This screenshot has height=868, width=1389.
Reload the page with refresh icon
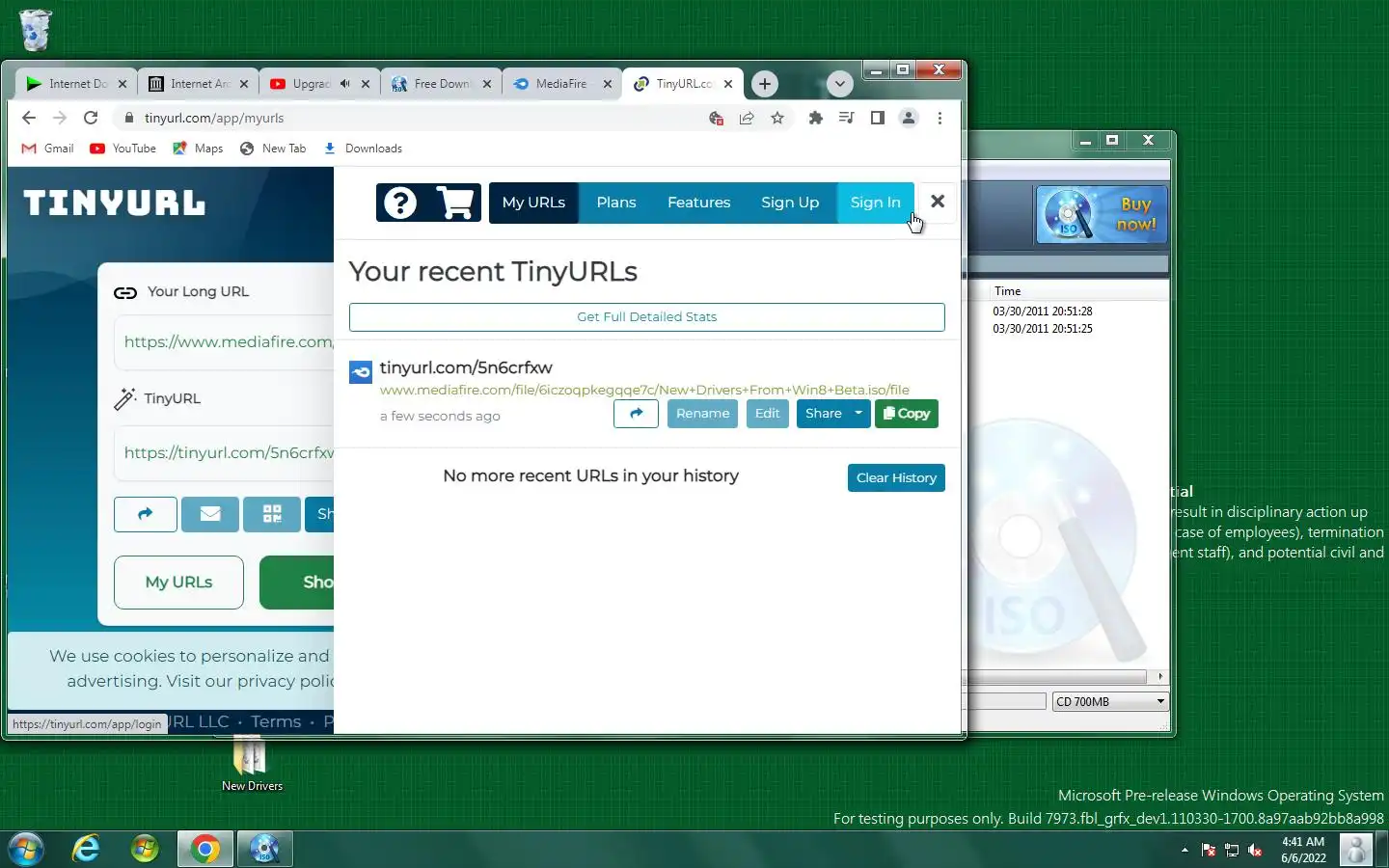point(91,118)
